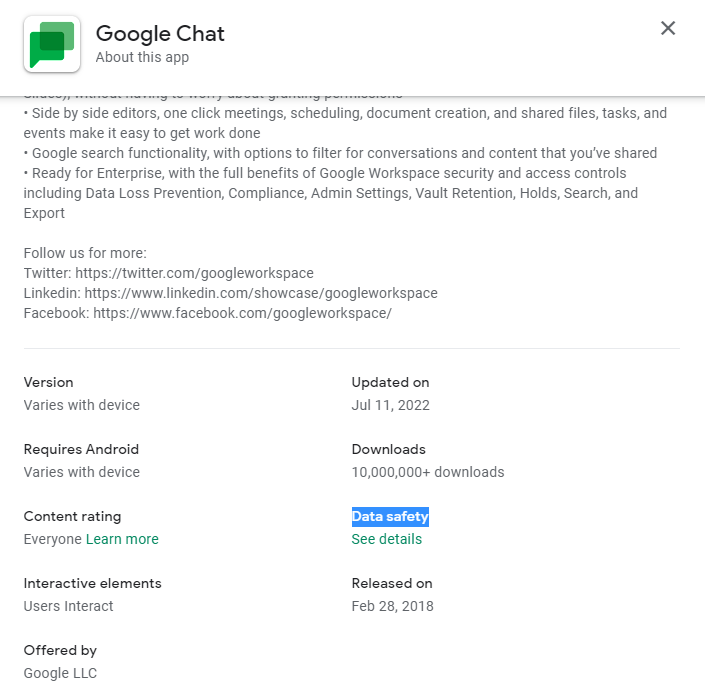Click the Downloads heading
The image size is (705, 697).
coord(388,449)
